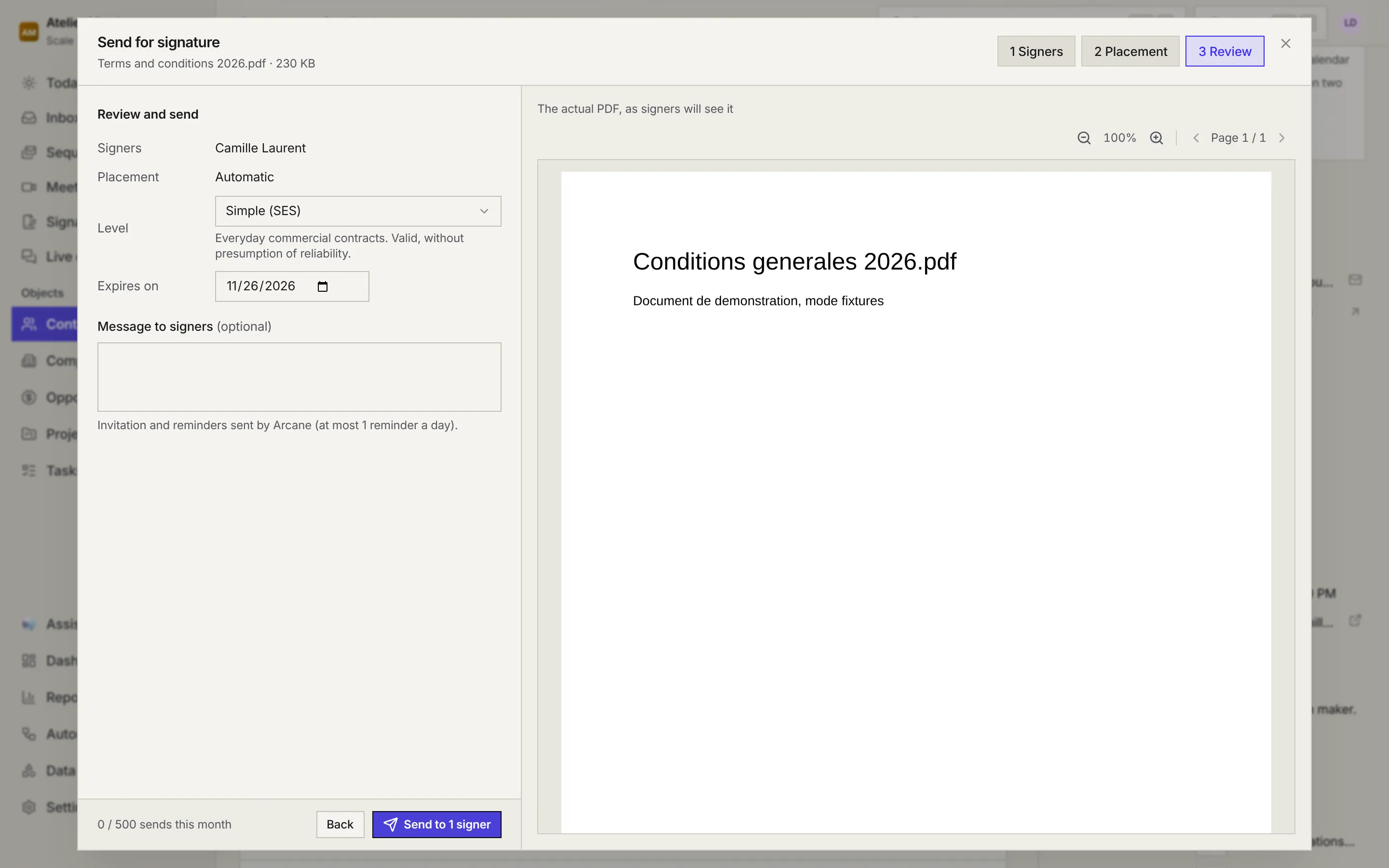Zoom out the PDF preview
This screenshot has width=1389, height=868.
point(1084,138)
